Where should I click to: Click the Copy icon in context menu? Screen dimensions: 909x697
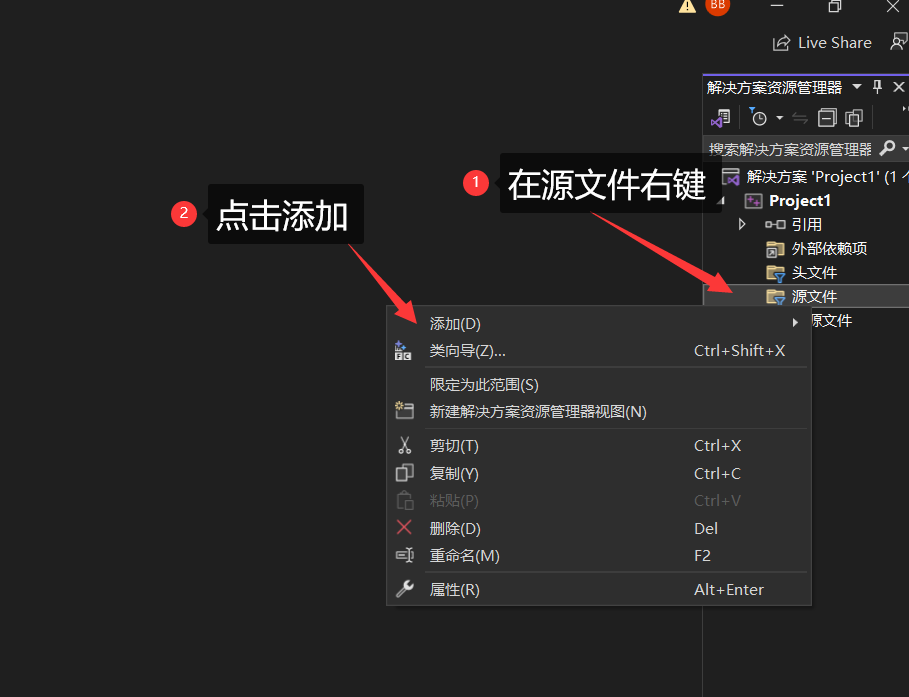pos(404,474)
